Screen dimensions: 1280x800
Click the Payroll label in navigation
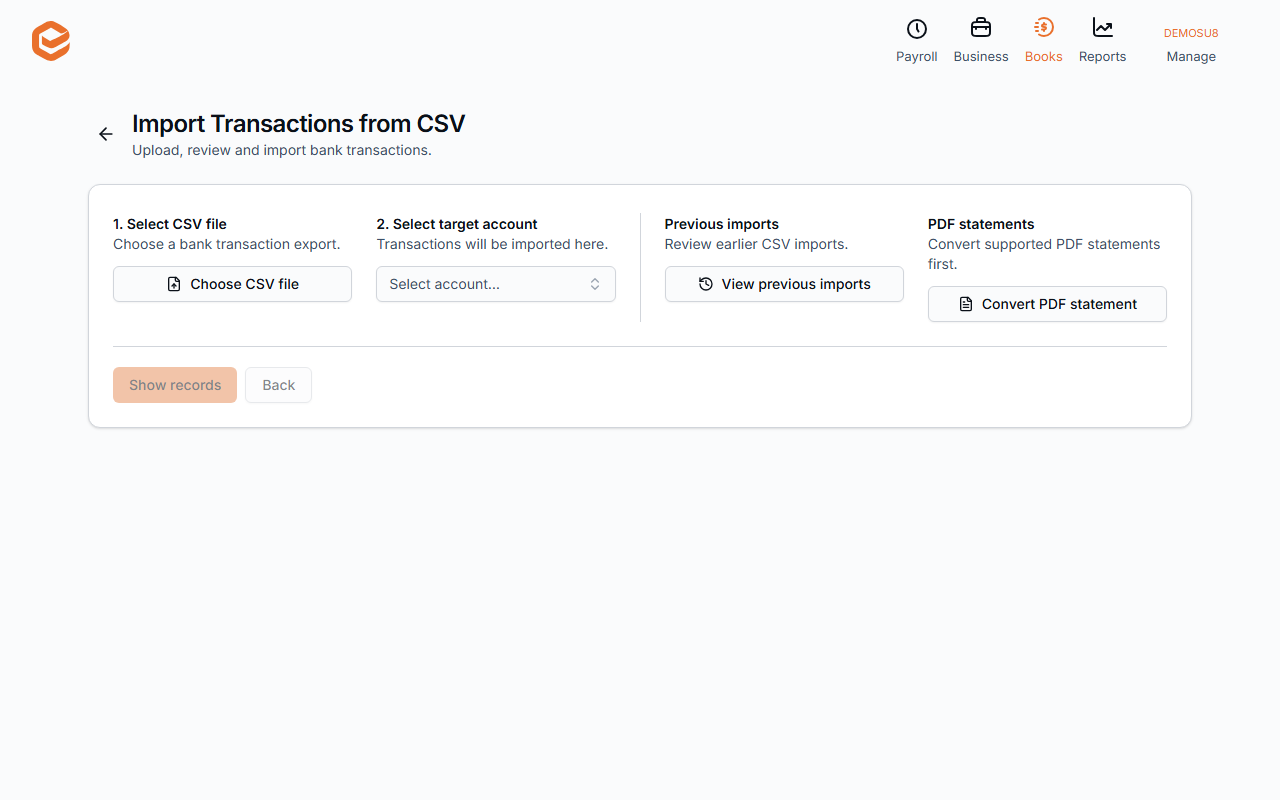coord(917,57)
